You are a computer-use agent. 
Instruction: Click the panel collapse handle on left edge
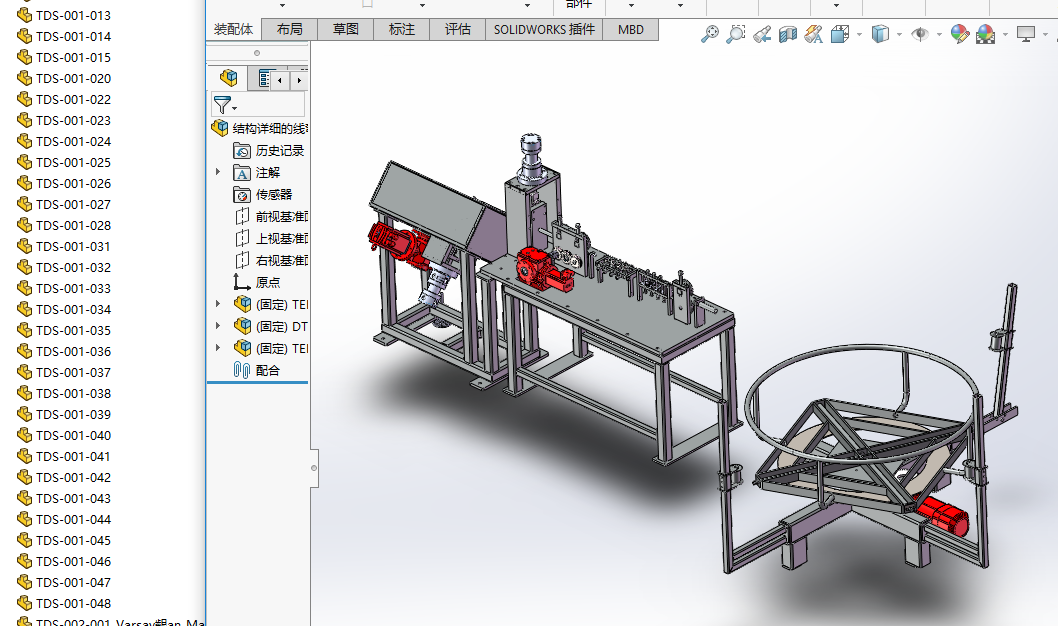[314, 467]
